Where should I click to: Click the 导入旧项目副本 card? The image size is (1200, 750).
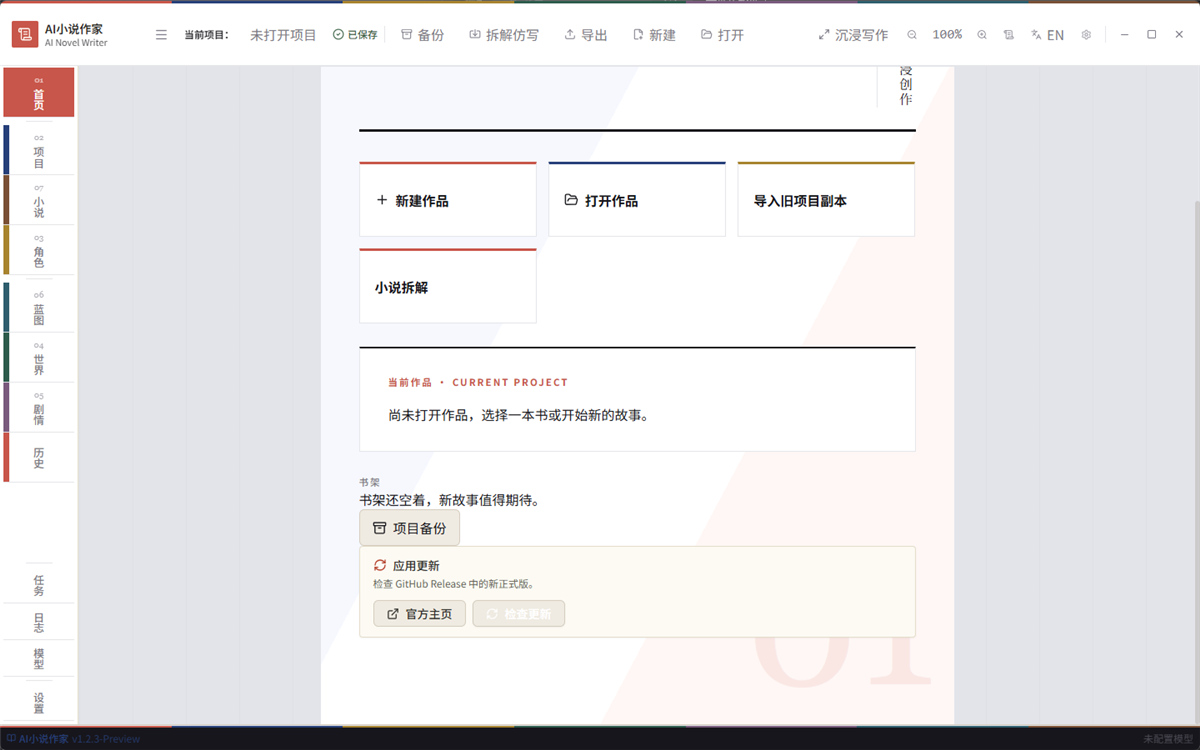coord(826,199)
